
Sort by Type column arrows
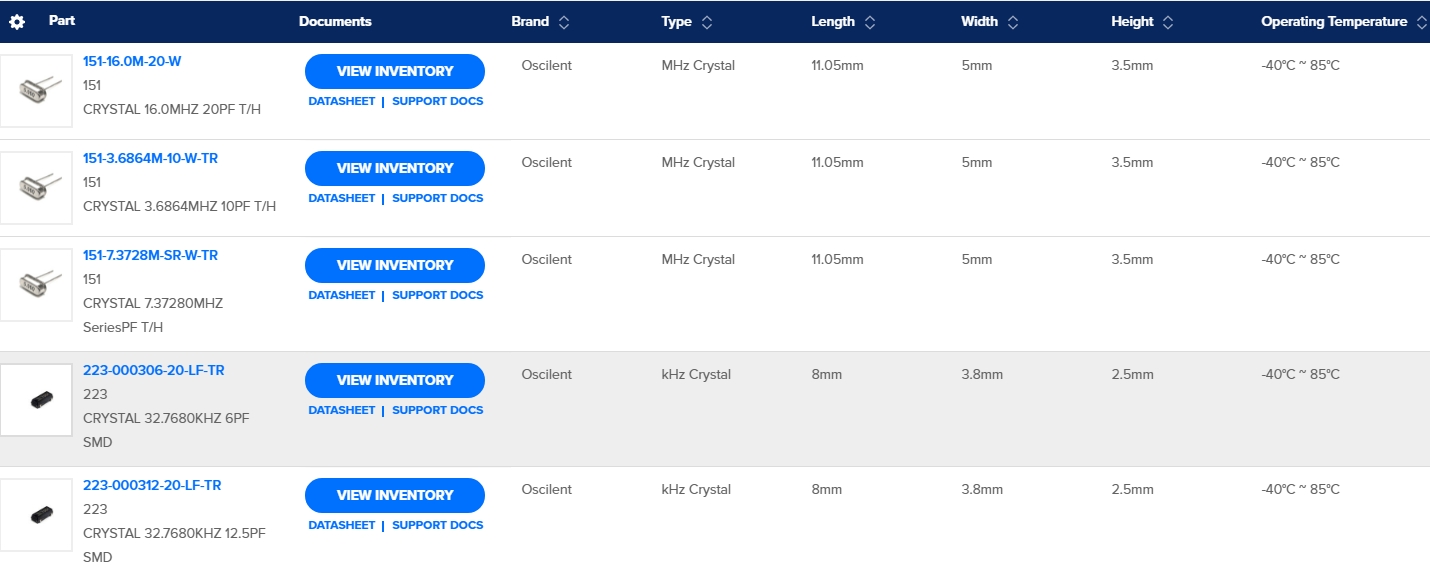[707, 22]
